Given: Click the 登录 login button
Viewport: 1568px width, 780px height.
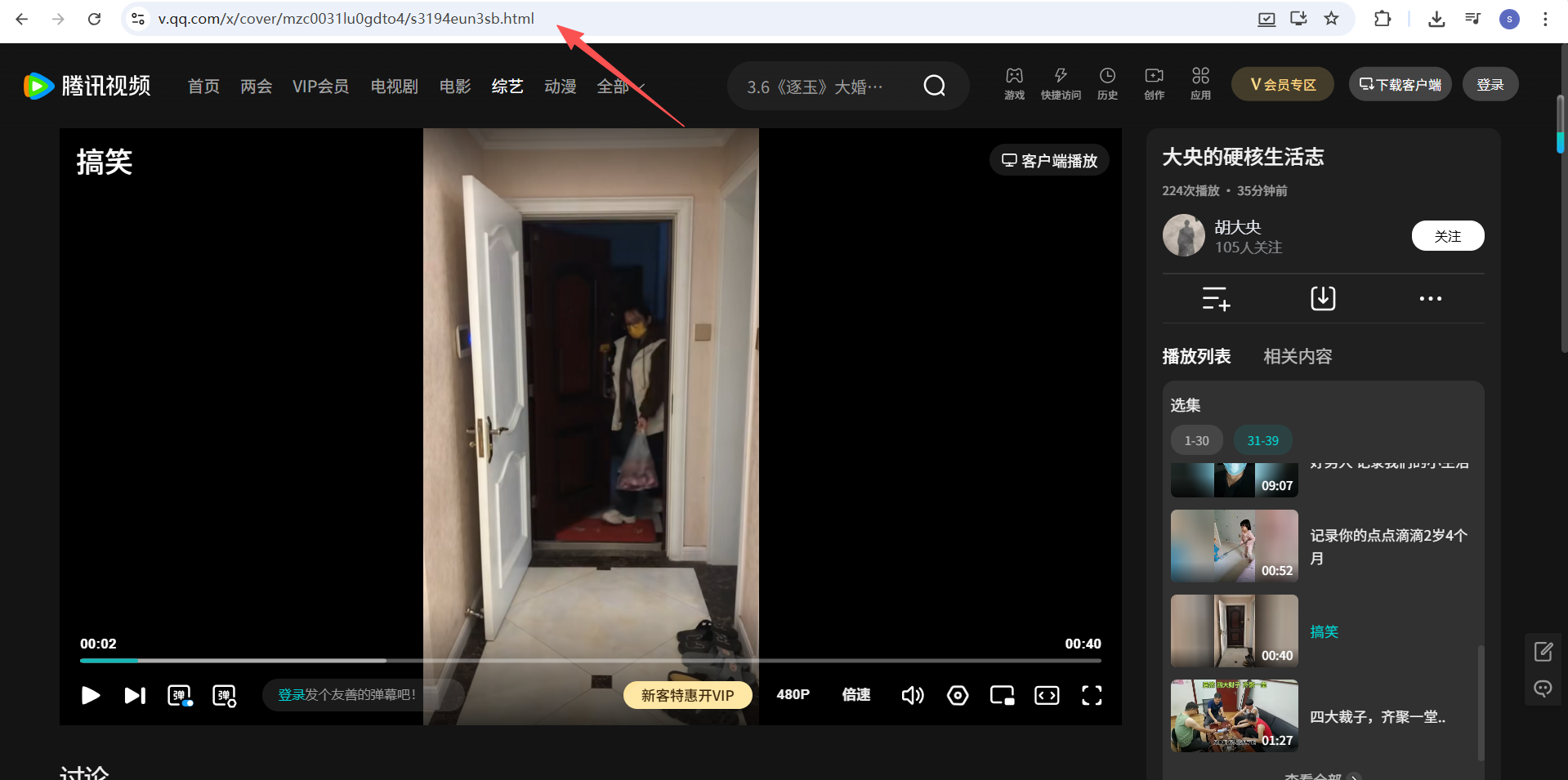Looking at the screenshot, I should 1490,85.
